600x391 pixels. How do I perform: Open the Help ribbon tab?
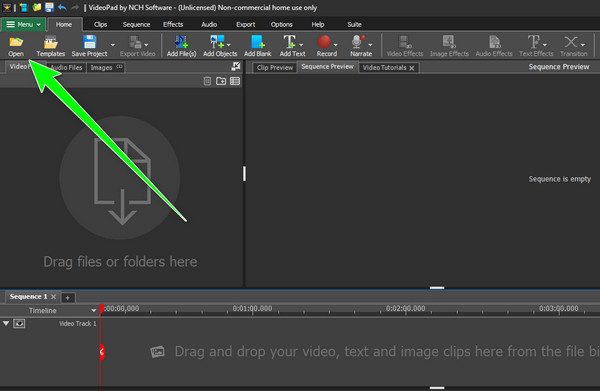[318, 24]
